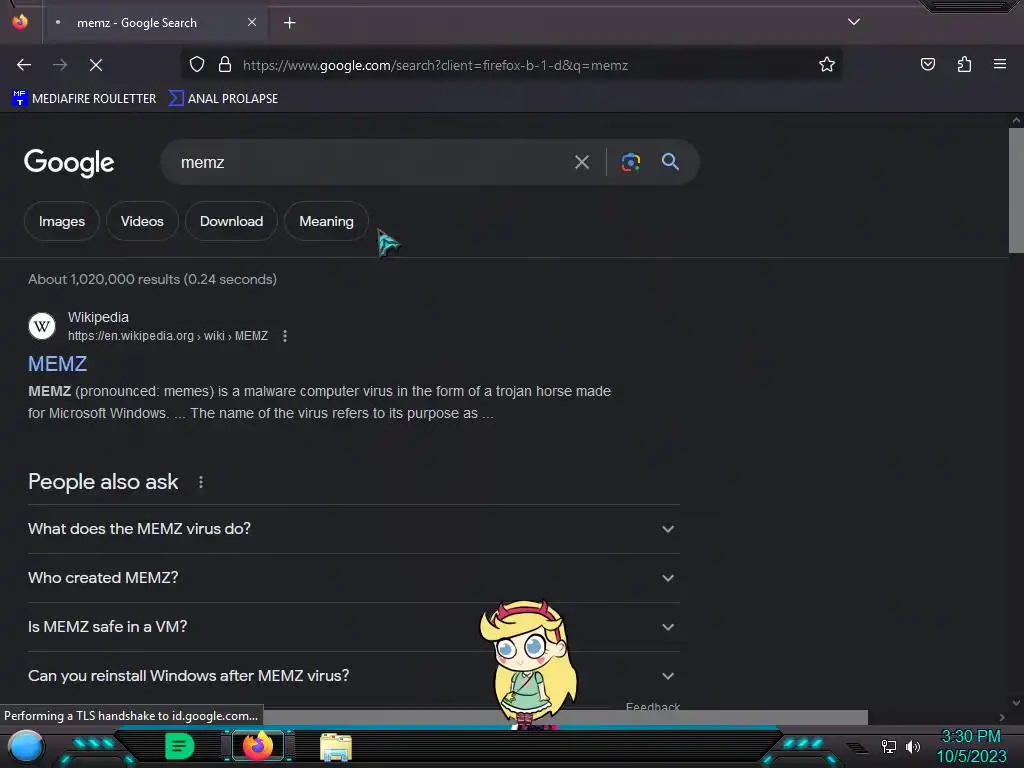Open the MEMZ Wikipedia result
This screenshot has width=1024, height=768.
57,364
